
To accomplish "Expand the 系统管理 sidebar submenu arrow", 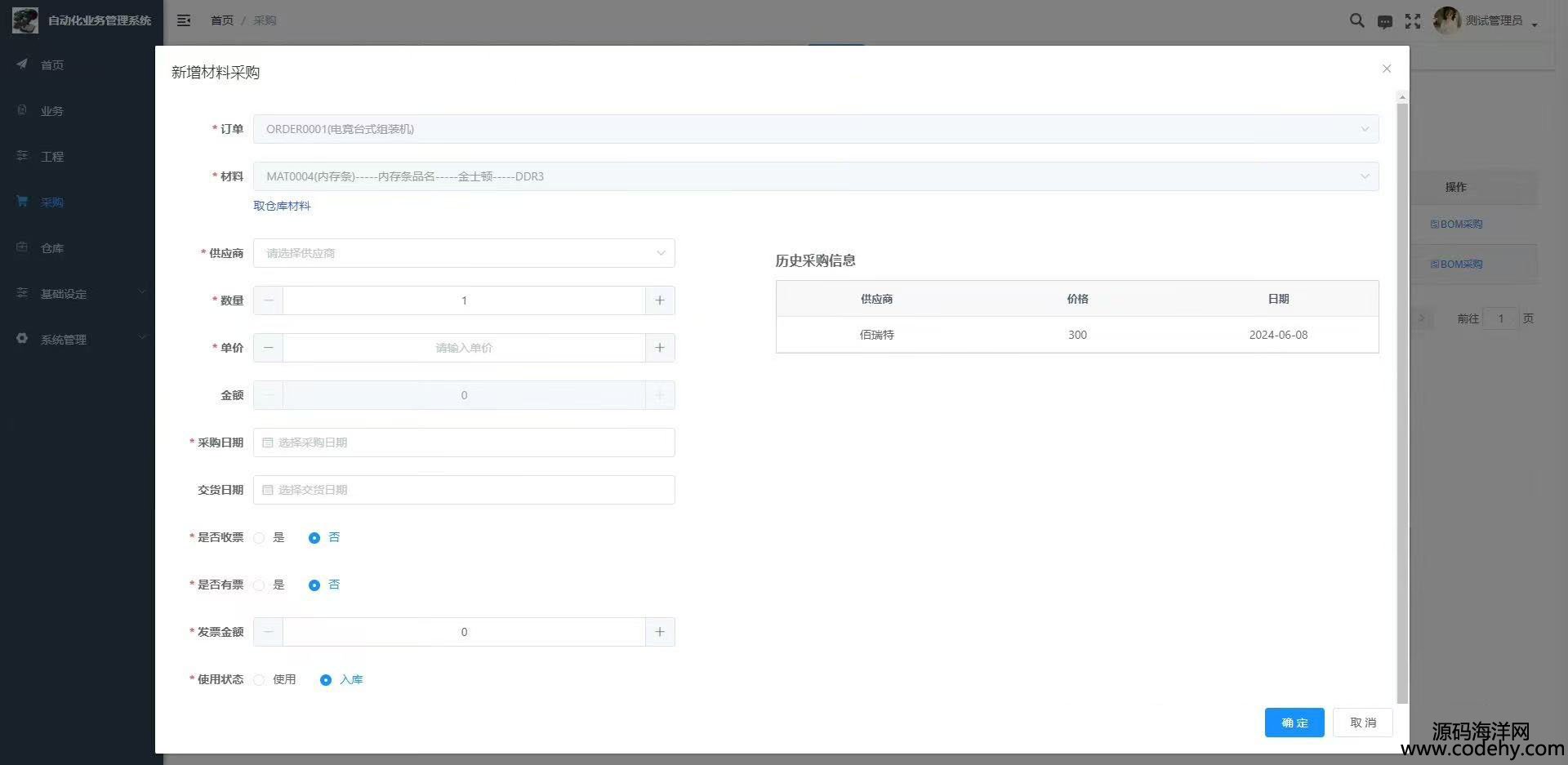I will point(142,337).
